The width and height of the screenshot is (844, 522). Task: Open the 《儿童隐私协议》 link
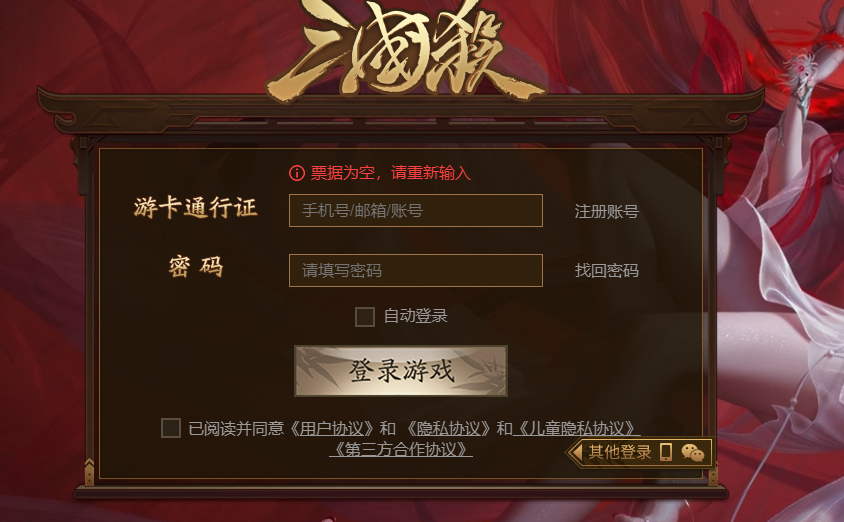pos(576,428)
